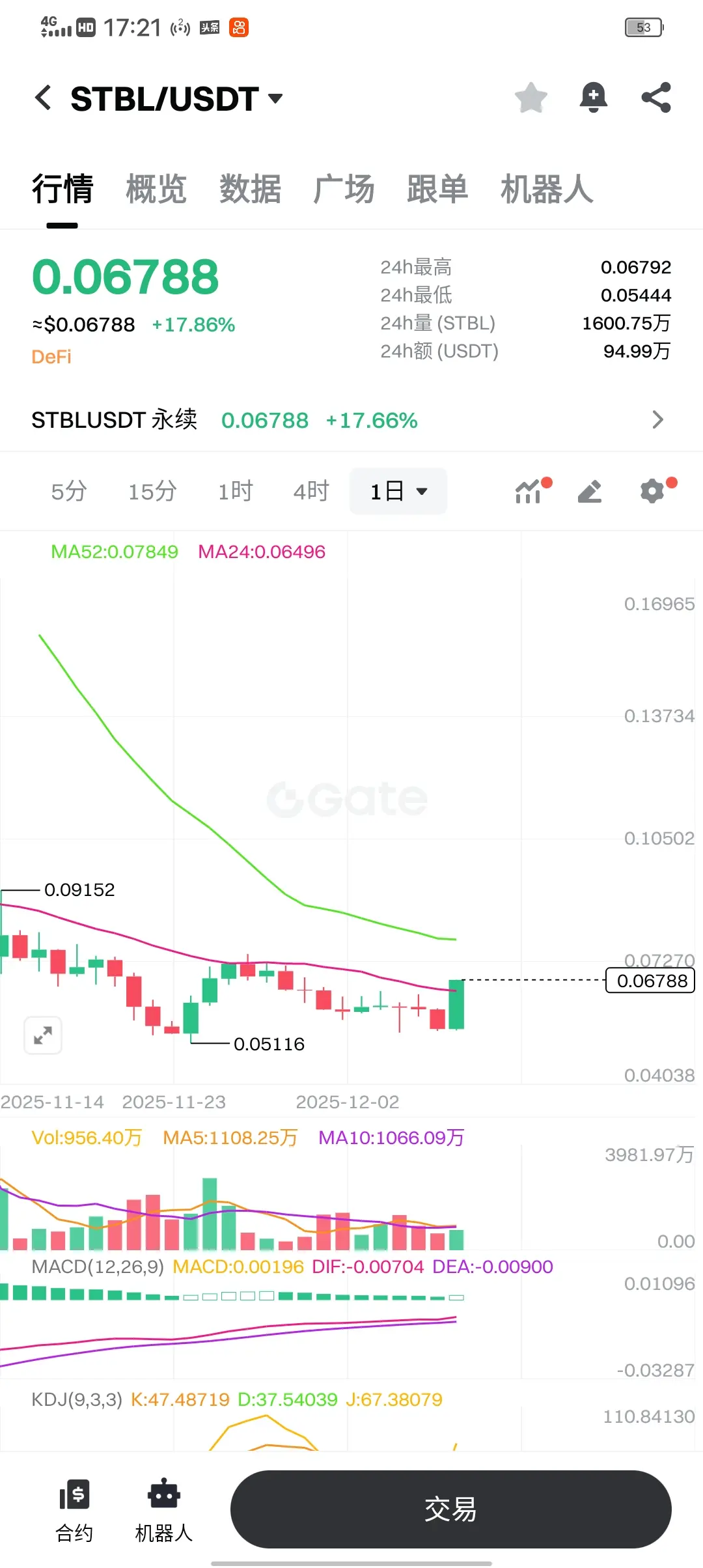Expand chart to fullscreen
703x1568 pixels.
click(43, 1035)
